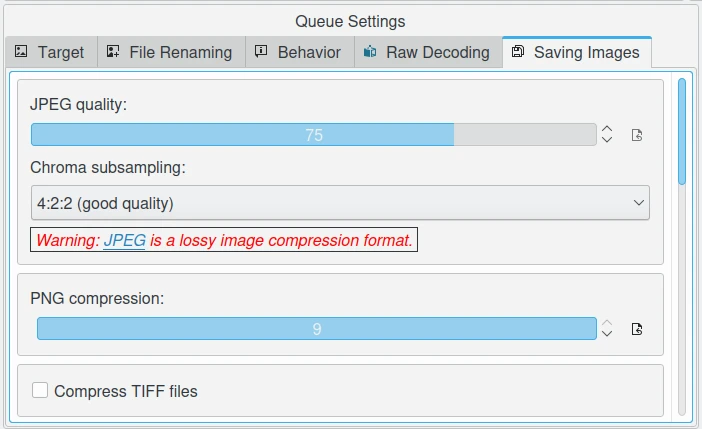Switch to the File Renaming tab
The image size is (702, 429).
pyautogui.click(x=180, y=52)
